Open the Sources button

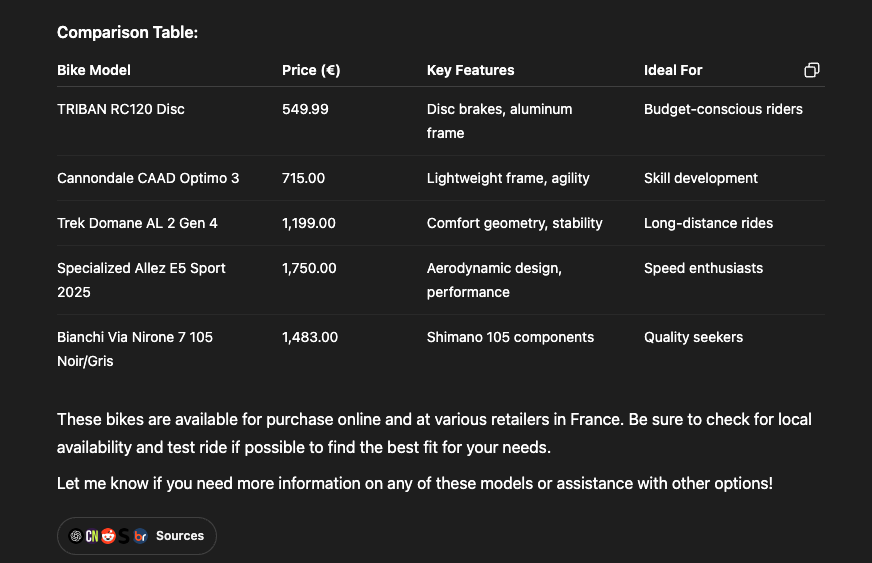point(137,536)
